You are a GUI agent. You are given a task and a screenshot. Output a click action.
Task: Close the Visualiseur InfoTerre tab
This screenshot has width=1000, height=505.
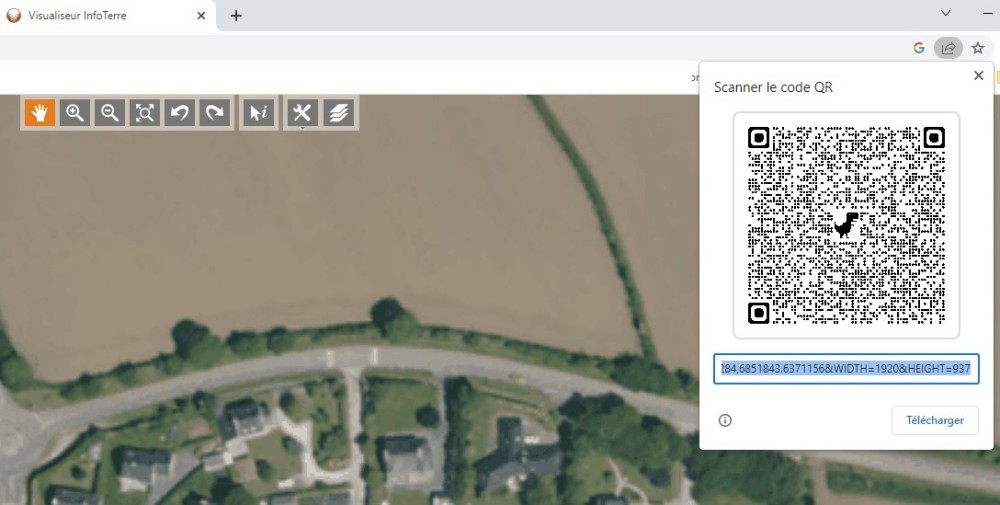click(x=202, y=16)
